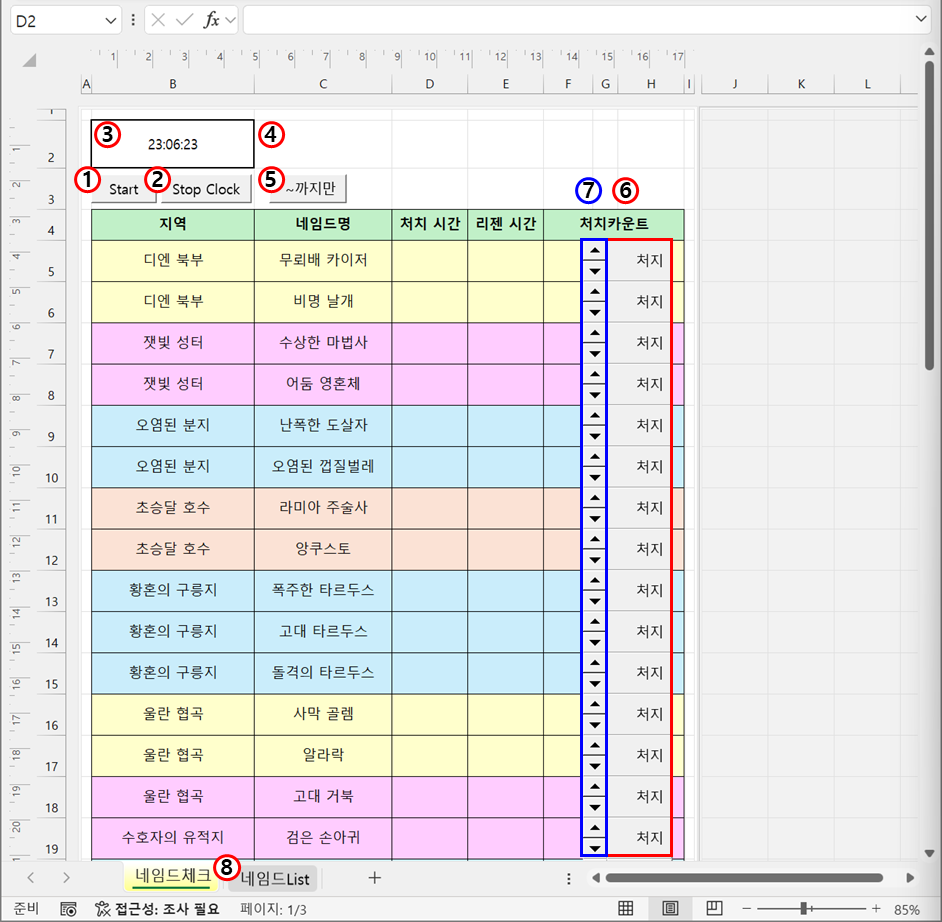Click the Stop Clock button
Screen dimensions: 942x922
(x=206, y=189)
